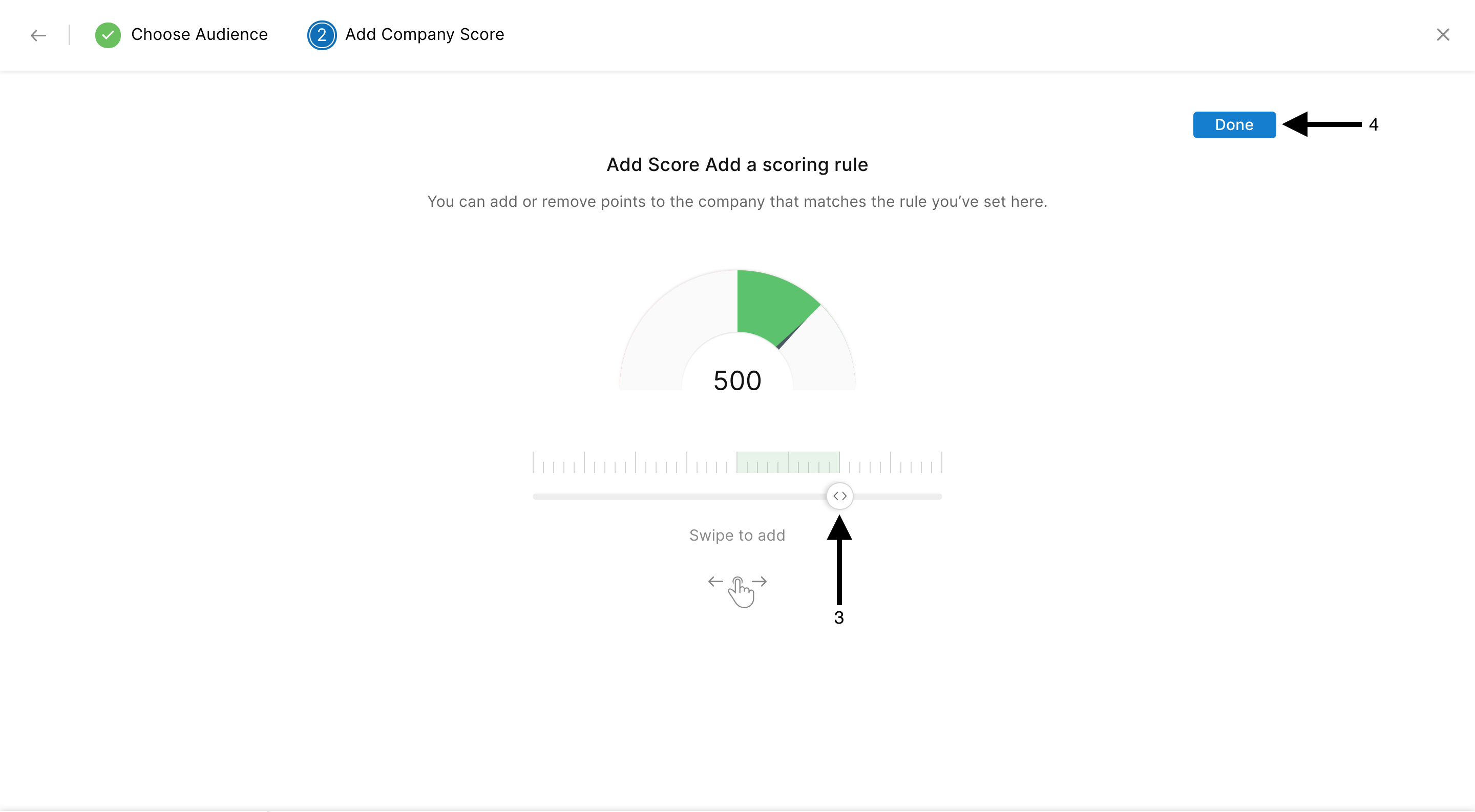The image size is (1475, 812).
Task: Click the right arrow beside the hand icon
Action: click(759, 582)
